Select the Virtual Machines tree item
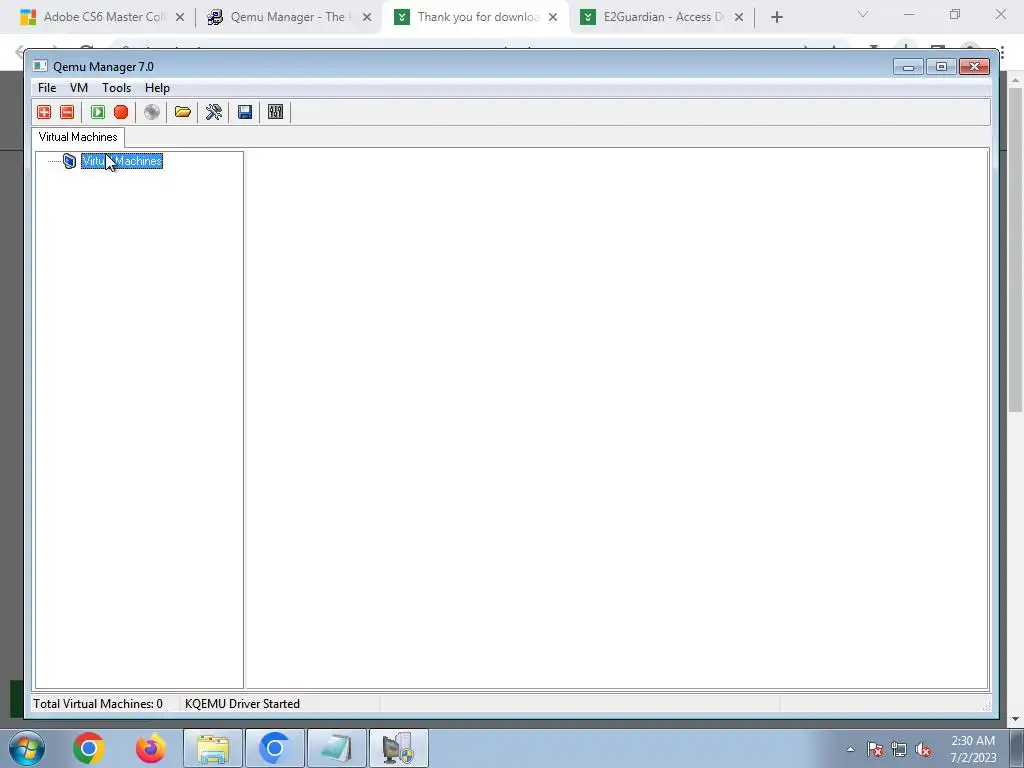This screenshot has width=1024, height=768. (121, 161)
